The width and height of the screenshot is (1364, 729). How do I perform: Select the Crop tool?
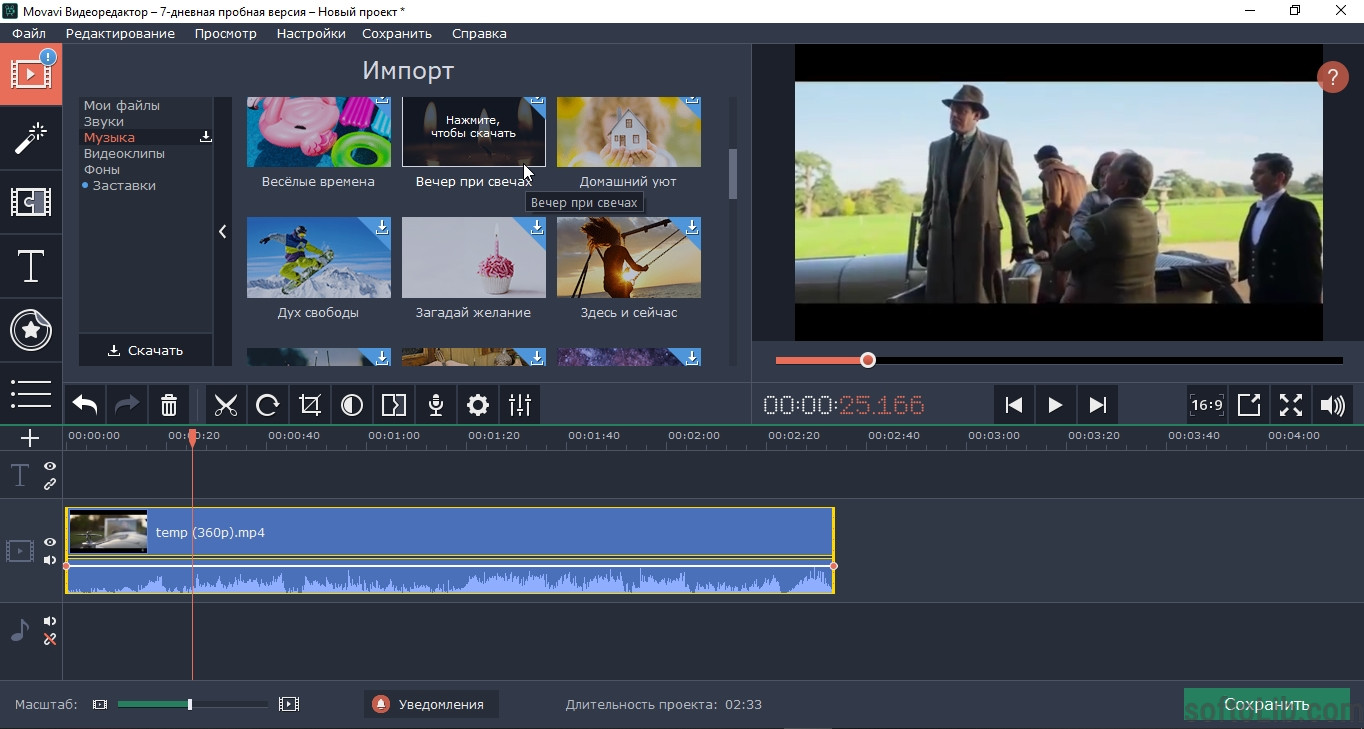coord(310,405)
